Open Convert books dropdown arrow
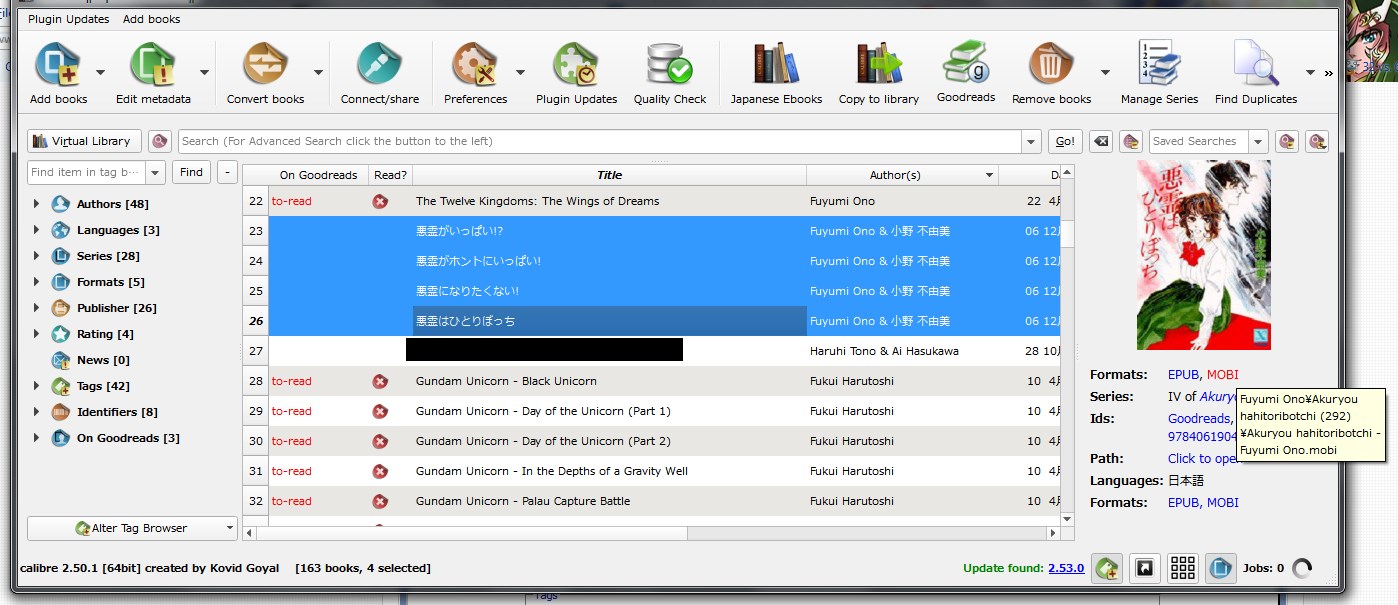Viewport: 1398px width, 605px height. click(x=318, y=72)
